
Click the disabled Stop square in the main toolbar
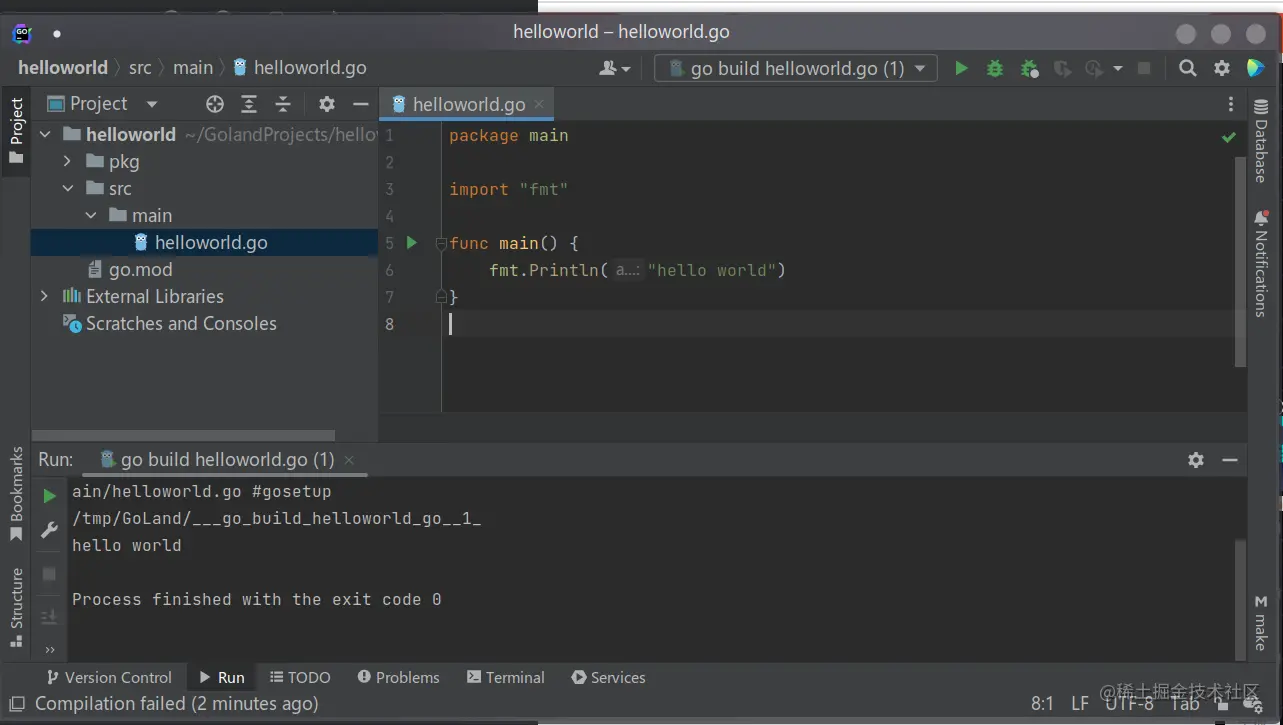1144,68
